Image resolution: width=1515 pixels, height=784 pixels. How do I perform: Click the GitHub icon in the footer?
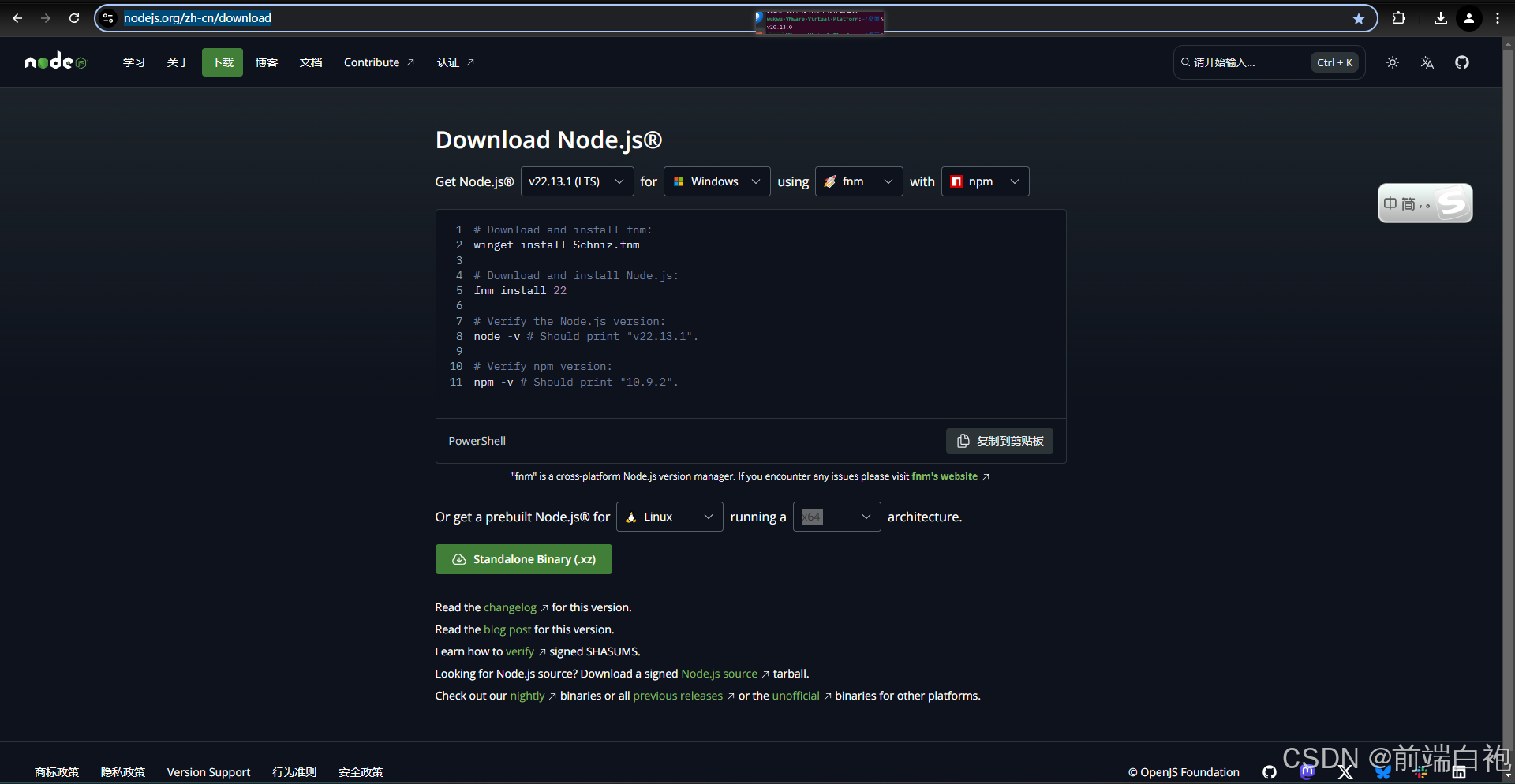click(1270, 772)
